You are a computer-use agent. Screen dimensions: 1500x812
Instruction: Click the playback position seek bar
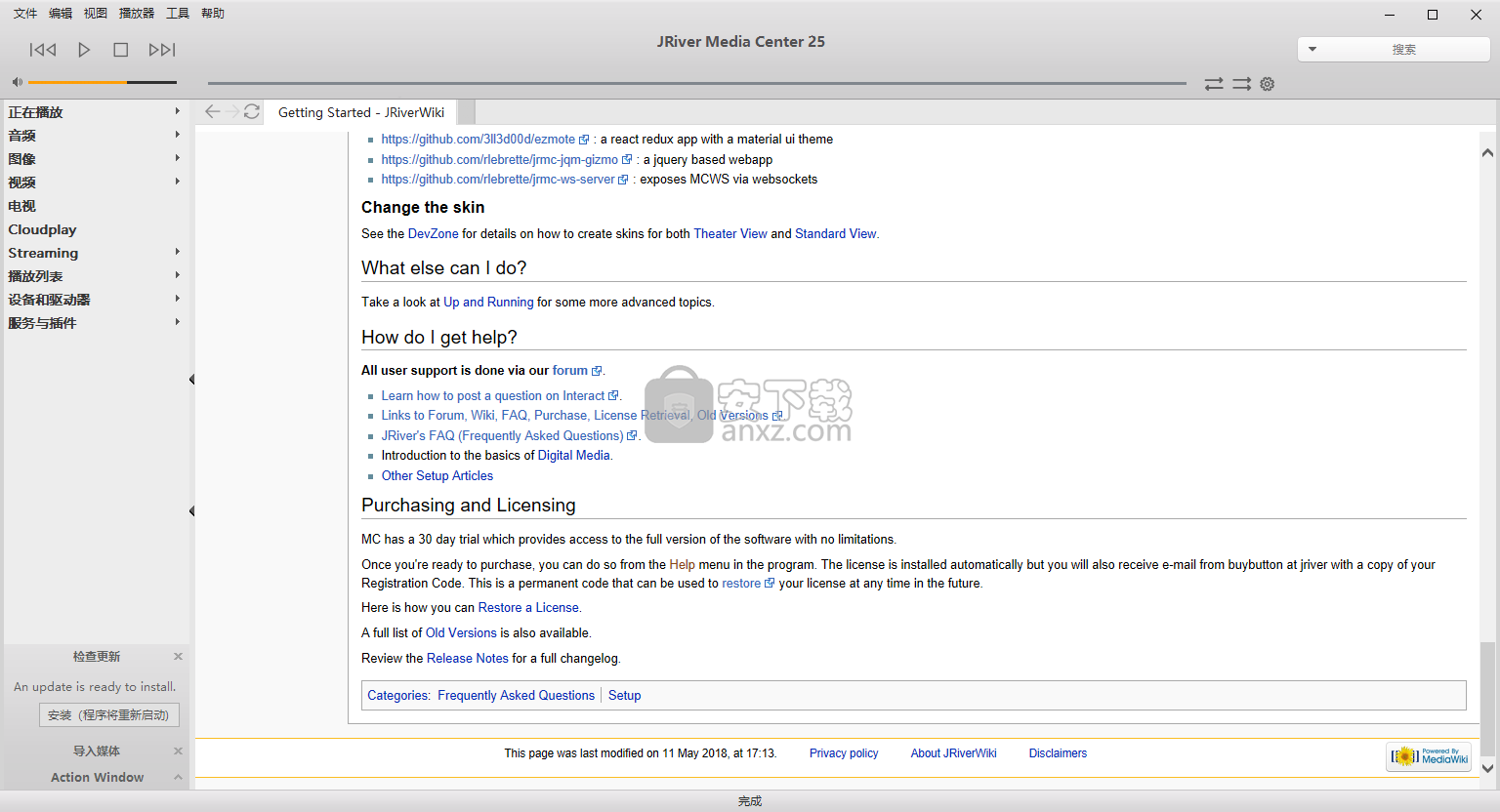tap(697, 83)
